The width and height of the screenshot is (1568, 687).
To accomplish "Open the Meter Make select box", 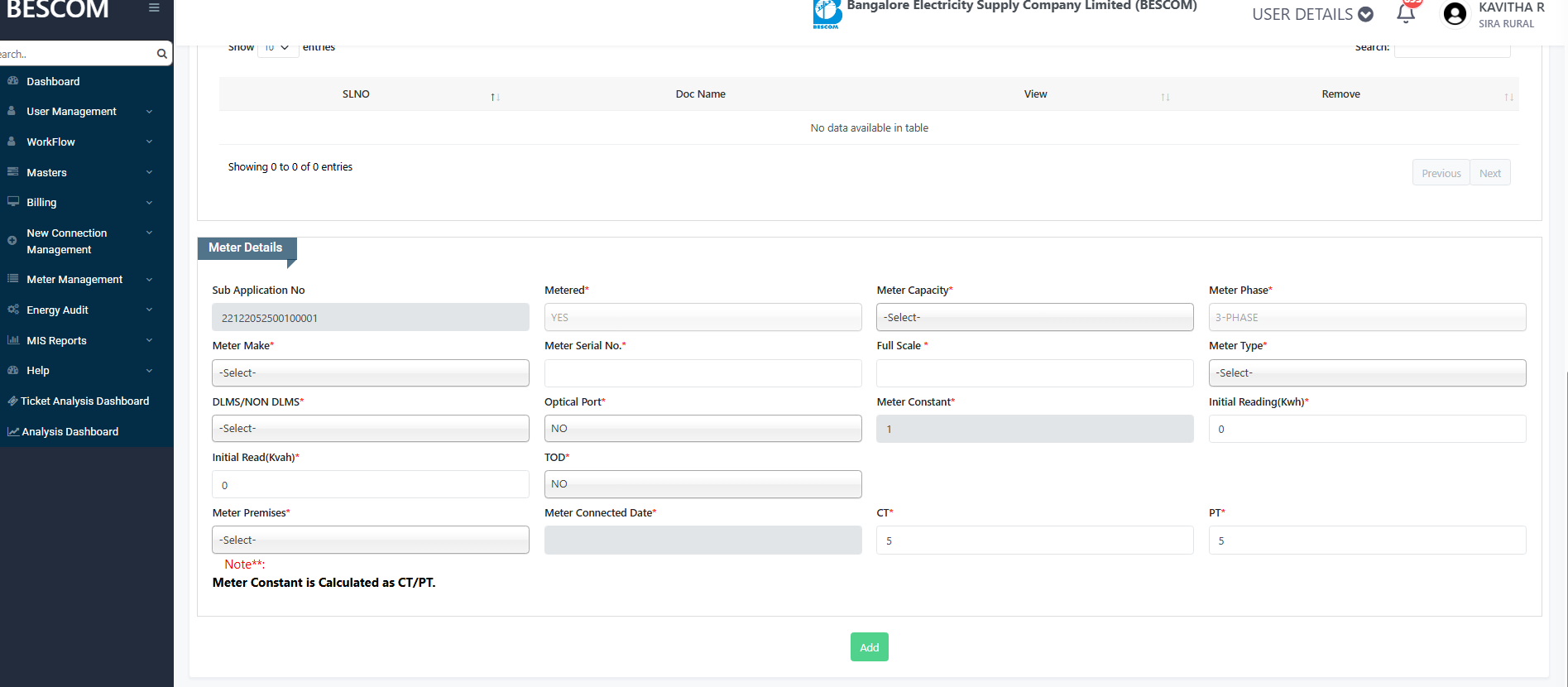I will point(370,373).
